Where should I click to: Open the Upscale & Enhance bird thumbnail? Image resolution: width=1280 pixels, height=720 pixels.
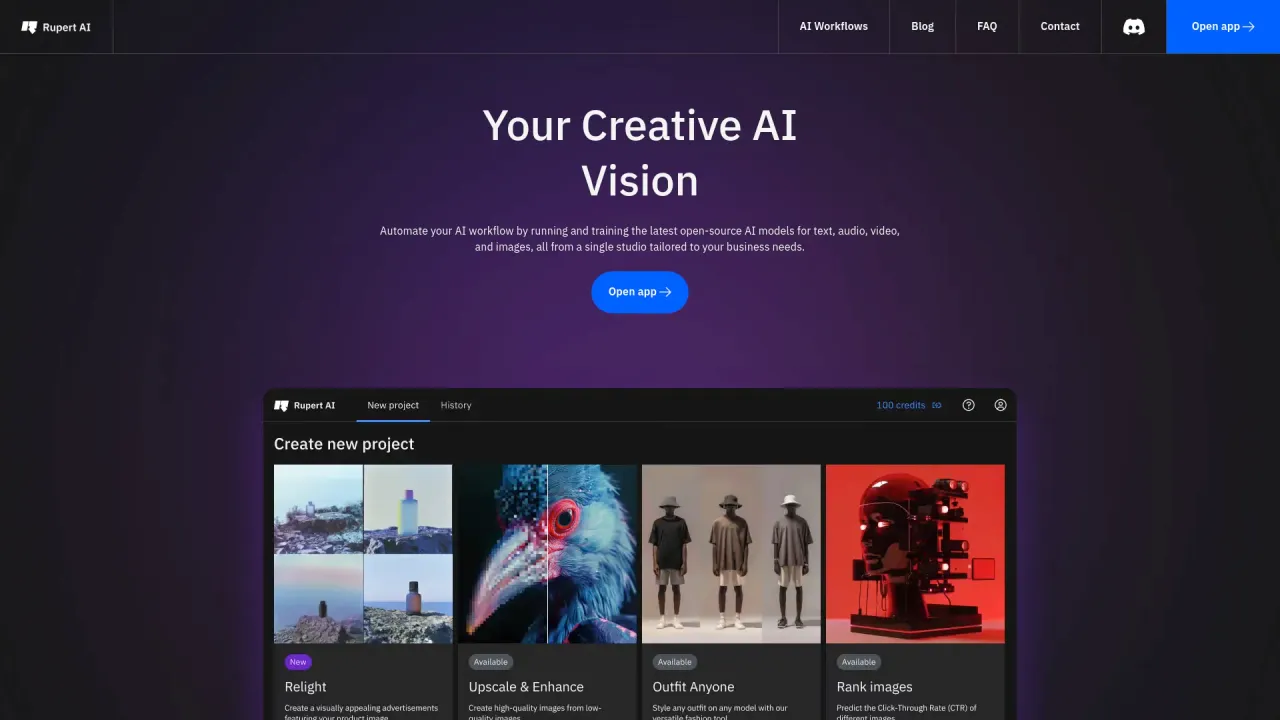(x=547, y=554)
